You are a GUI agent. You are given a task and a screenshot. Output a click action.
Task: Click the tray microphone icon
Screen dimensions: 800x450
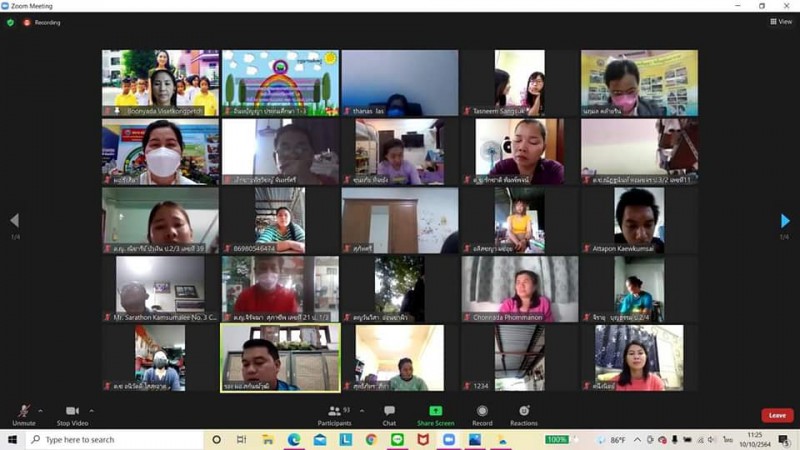pos(674,440)
